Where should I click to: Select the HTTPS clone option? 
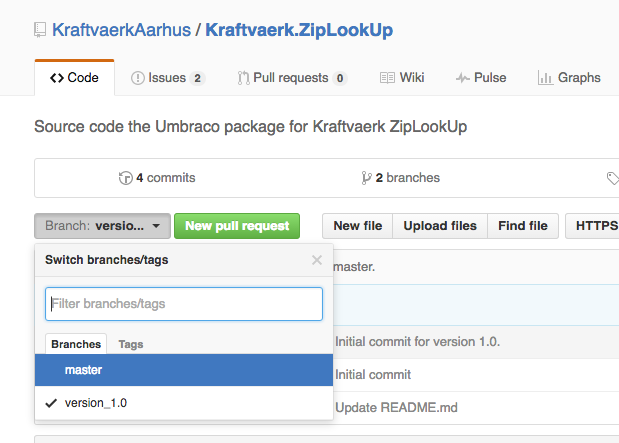point(593,226)
